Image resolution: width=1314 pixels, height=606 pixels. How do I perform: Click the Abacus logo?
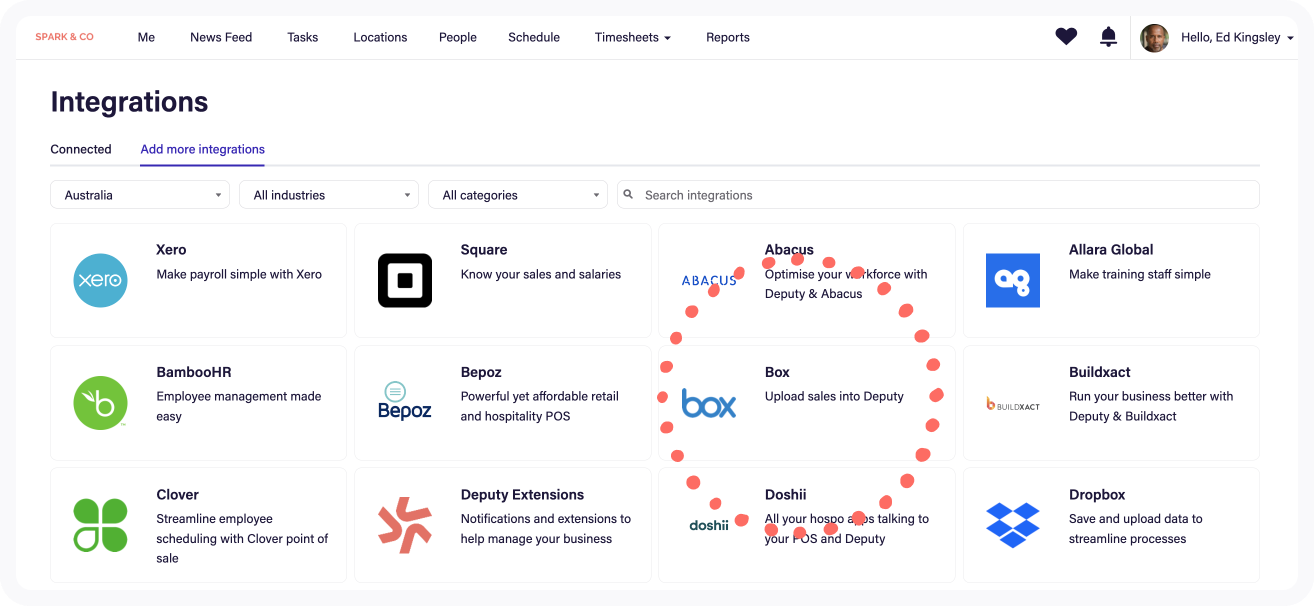point(709,281)
